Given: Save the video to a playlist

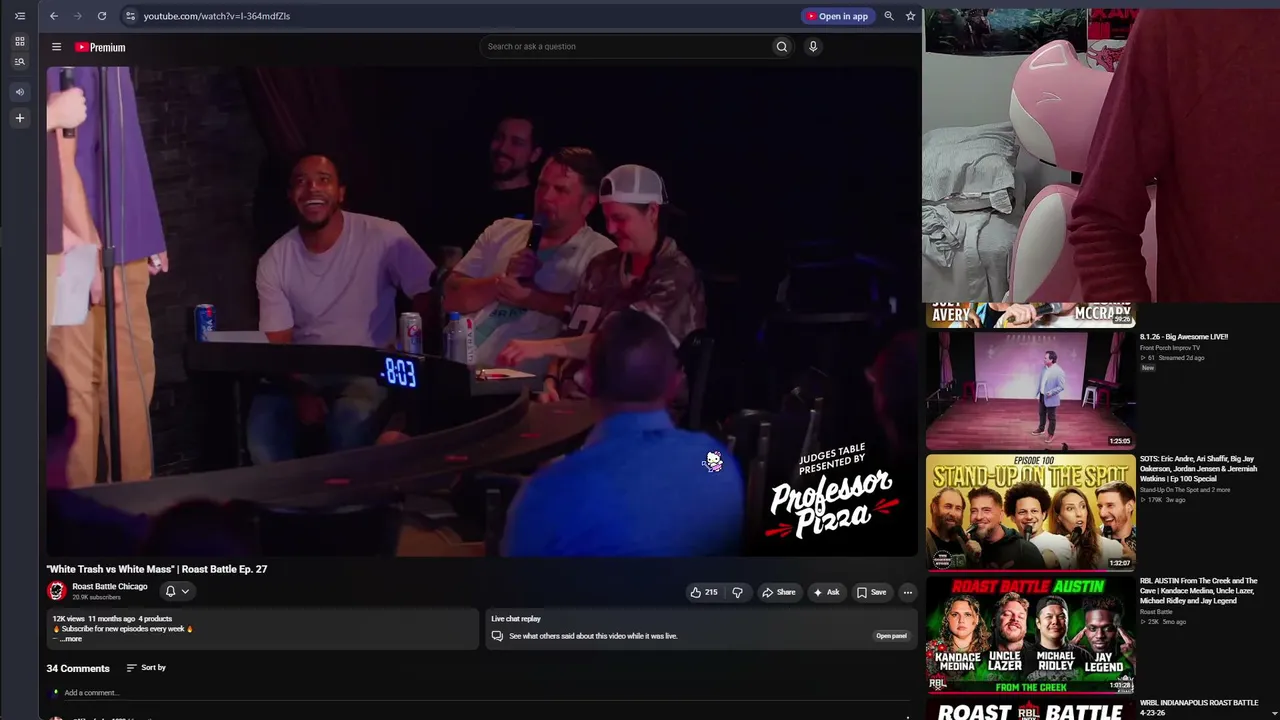Looking at the screenshot, I should [x=871, y=592].
